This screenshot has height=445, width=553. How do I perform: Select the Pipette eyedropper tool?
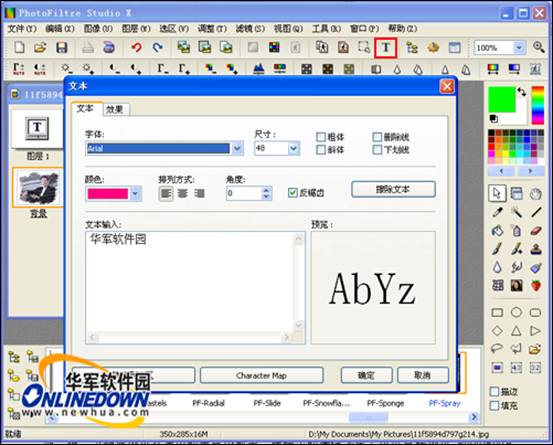[497, 212]
